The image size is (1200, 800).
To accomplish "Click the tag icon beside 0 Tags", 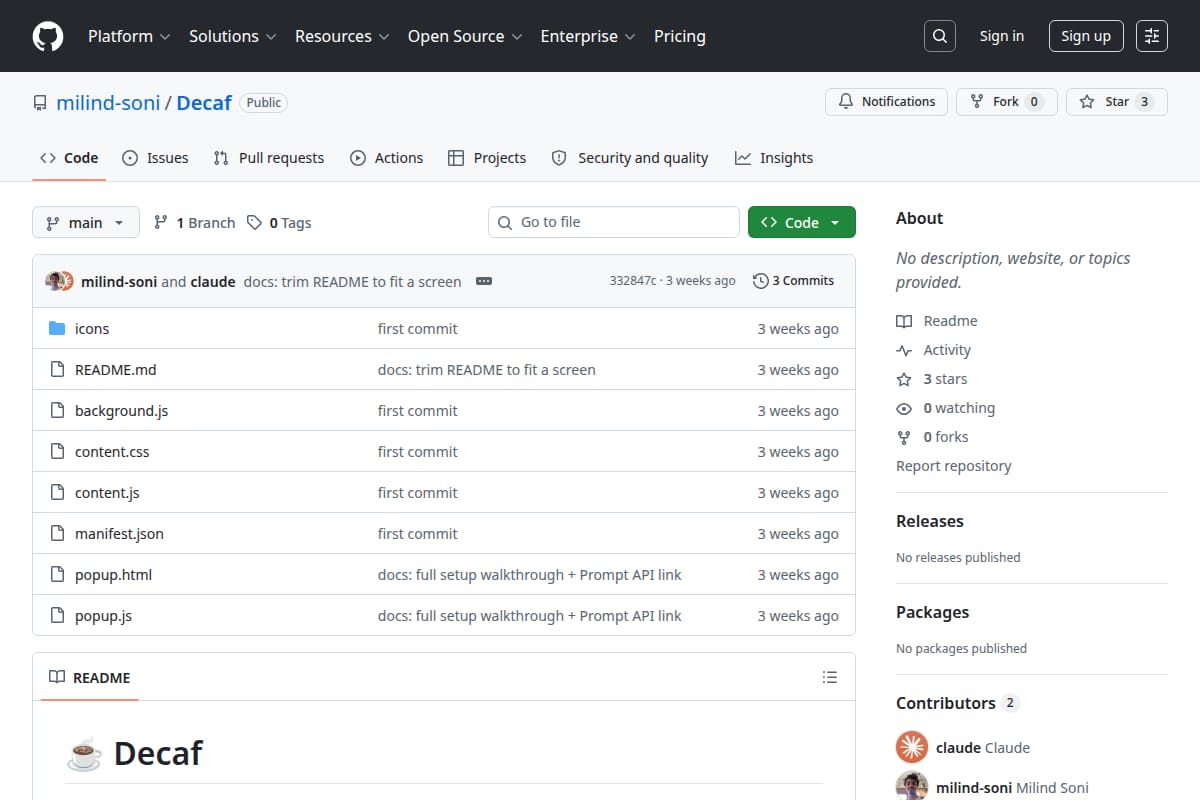I will click(x=255, y=222).
